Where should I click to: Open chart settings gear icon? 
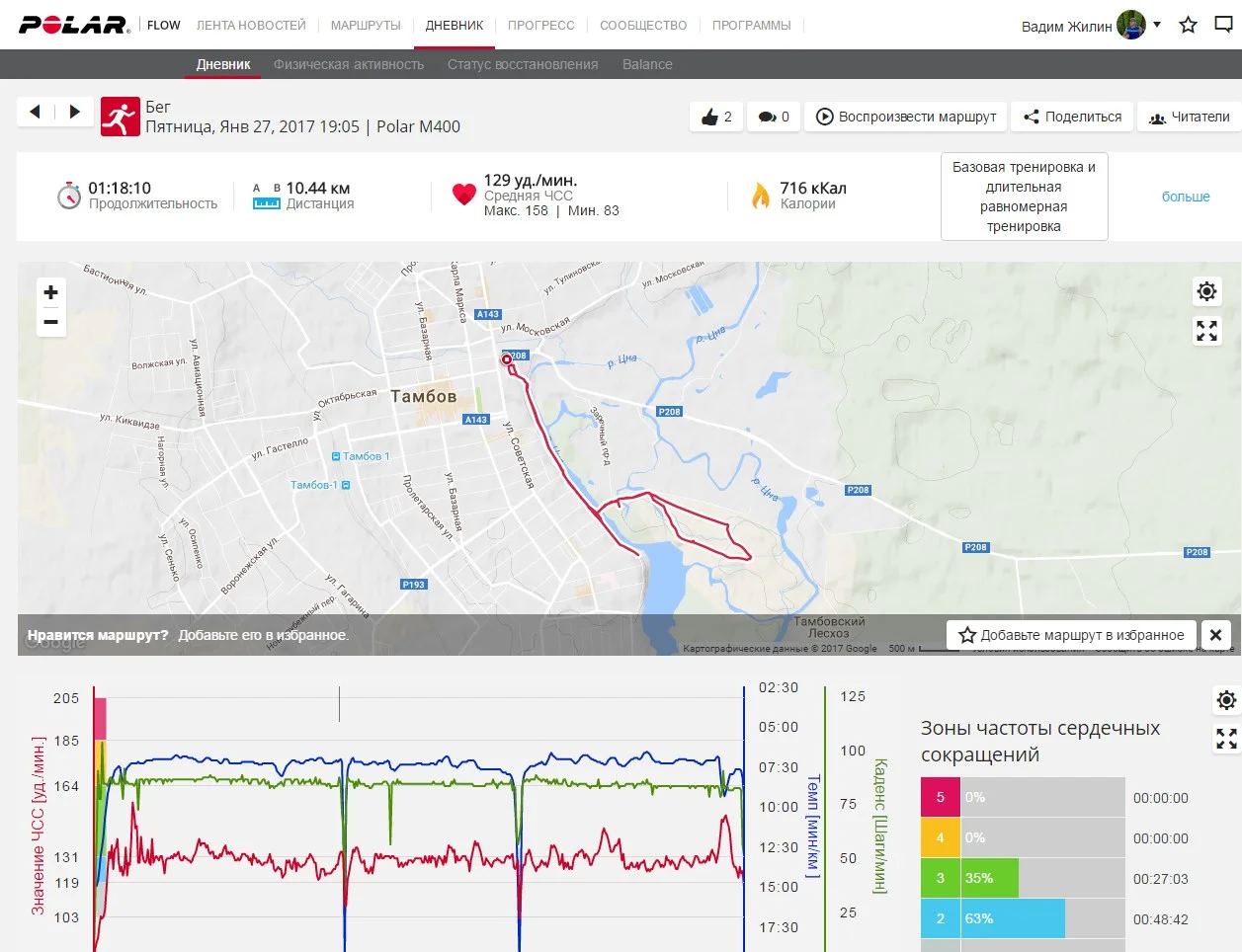[1226, 700]
